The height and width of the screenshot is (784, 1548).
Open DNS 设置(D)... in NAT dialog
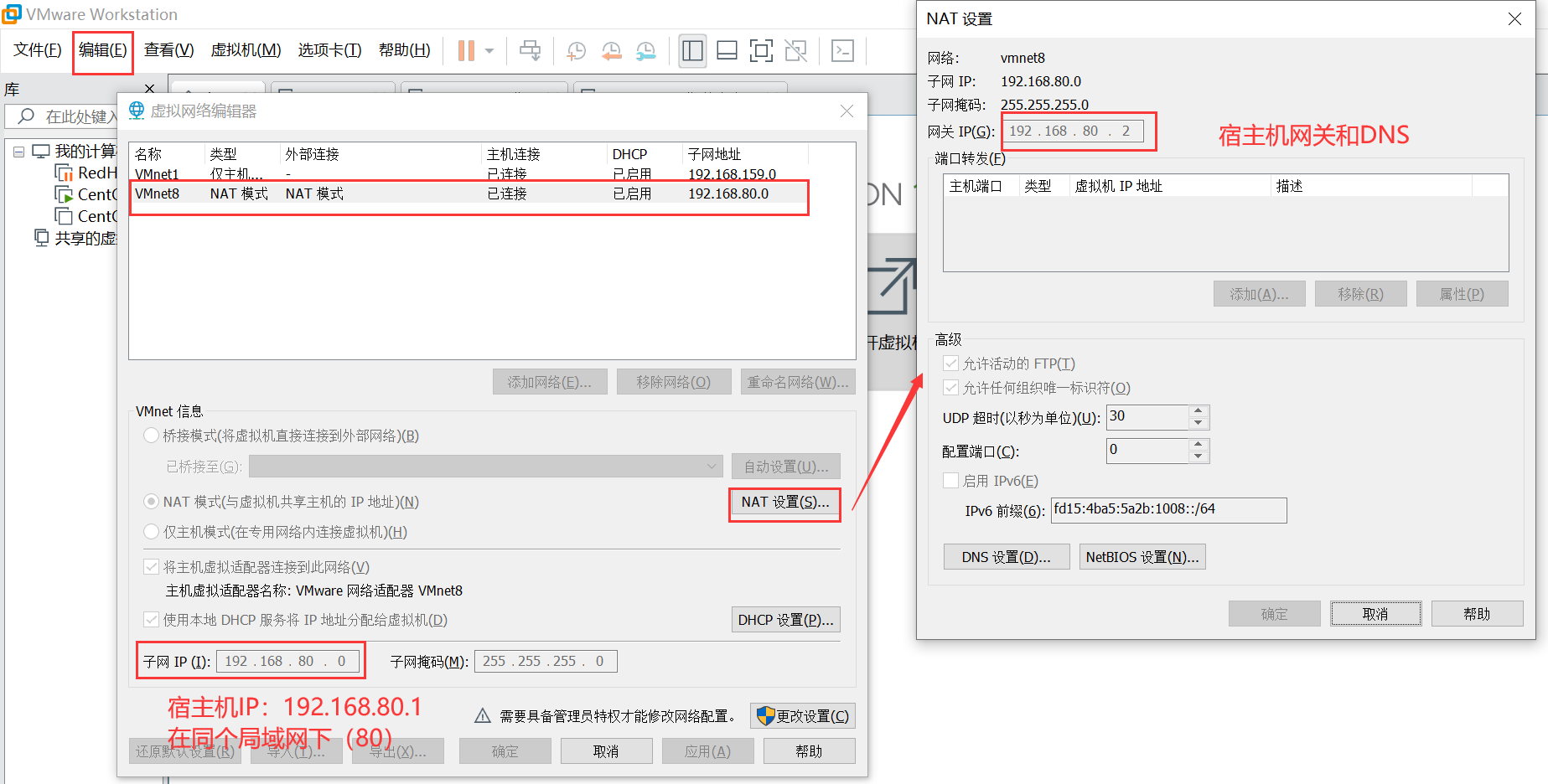tap(1007, 557)
